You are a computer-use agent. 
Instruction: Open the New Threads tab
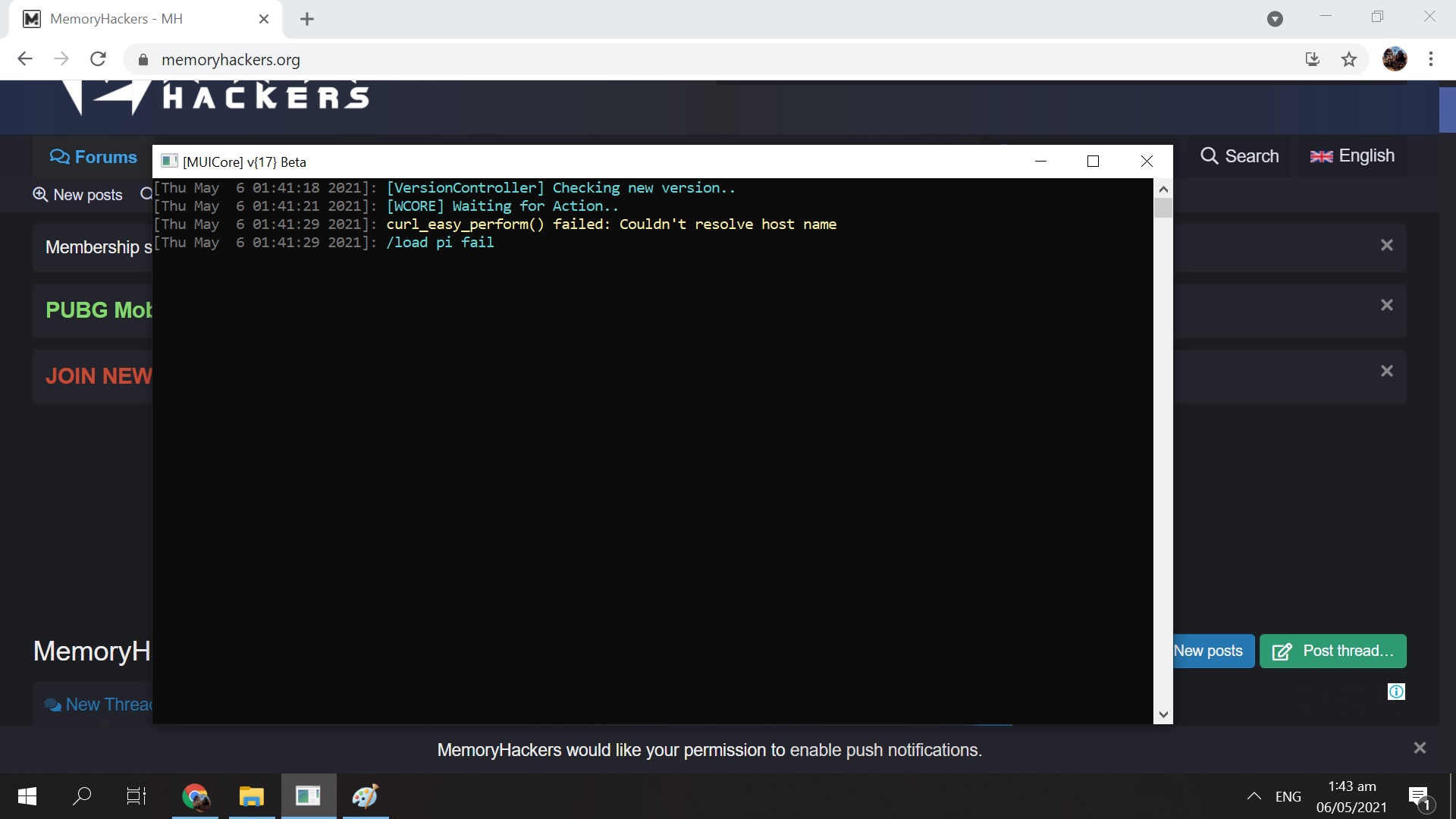(99, 704)
